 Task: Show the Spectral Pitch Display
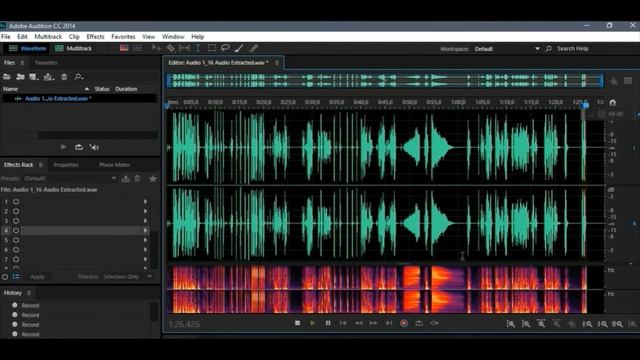click(138, 48)
